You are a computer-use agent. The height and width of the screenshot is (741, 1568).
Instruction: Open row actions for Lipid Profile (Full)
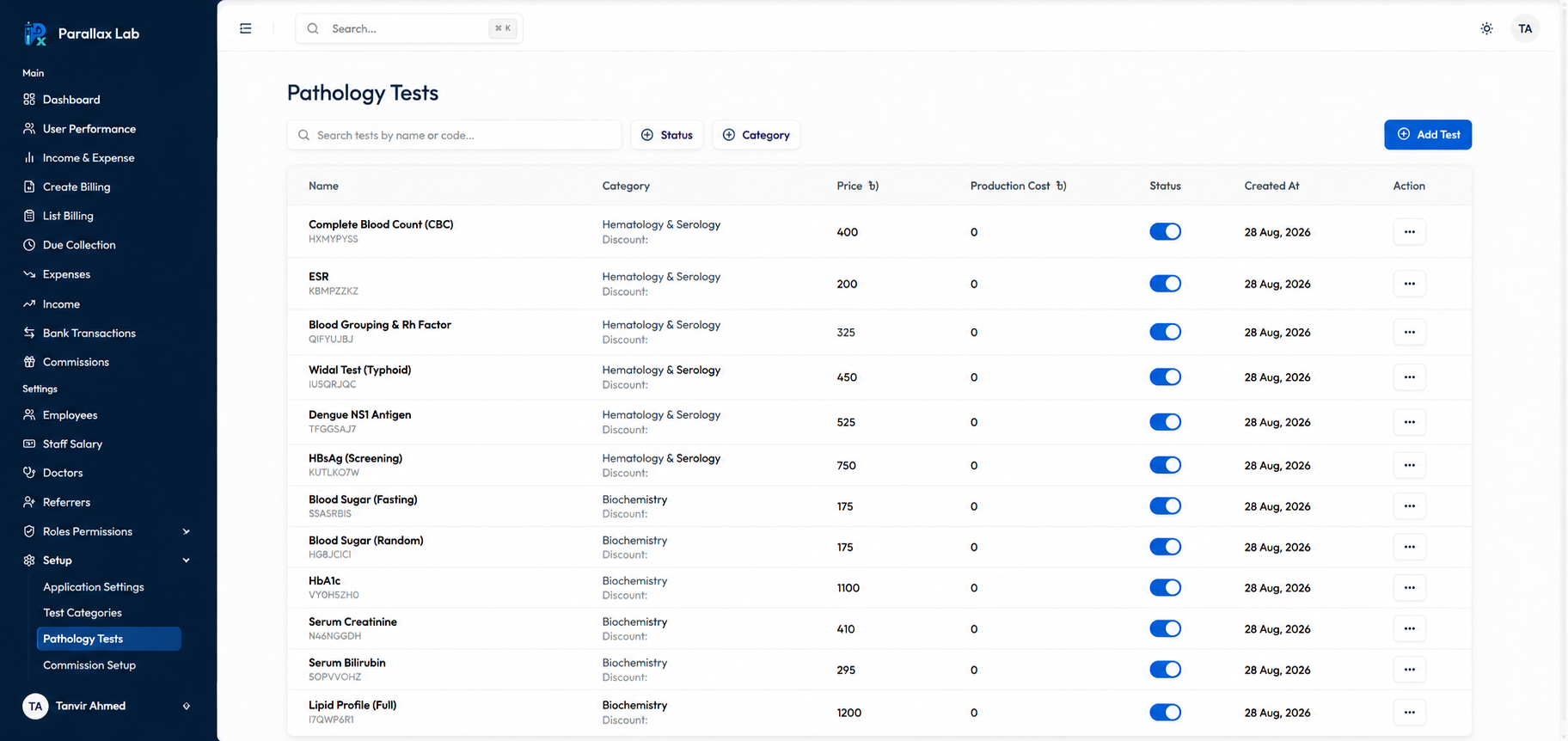pos(1409,712)
